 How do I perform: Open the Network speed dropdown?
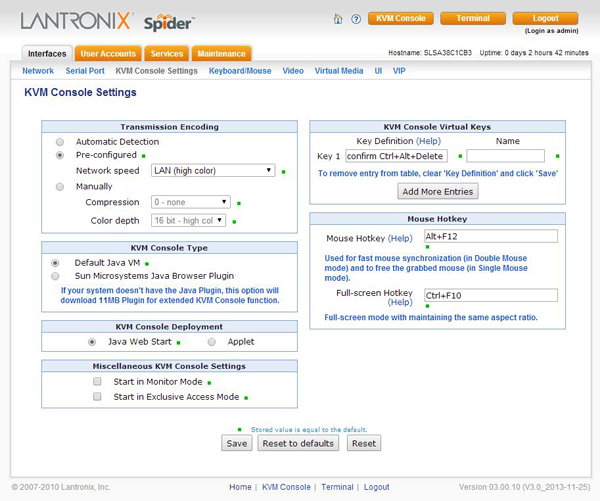coord(212,171)
